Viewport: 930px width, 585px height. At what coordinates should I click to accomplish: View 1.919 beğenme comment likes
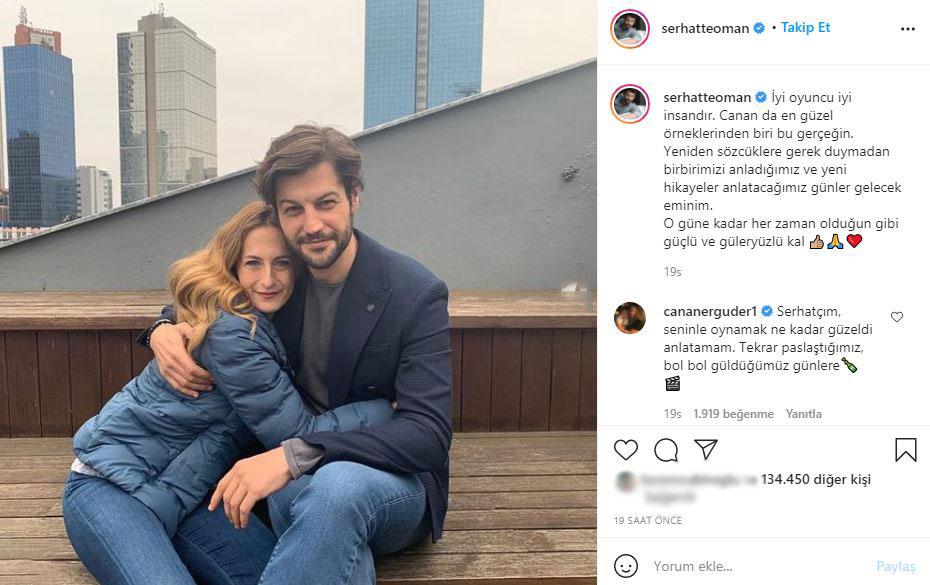[733, 414]
